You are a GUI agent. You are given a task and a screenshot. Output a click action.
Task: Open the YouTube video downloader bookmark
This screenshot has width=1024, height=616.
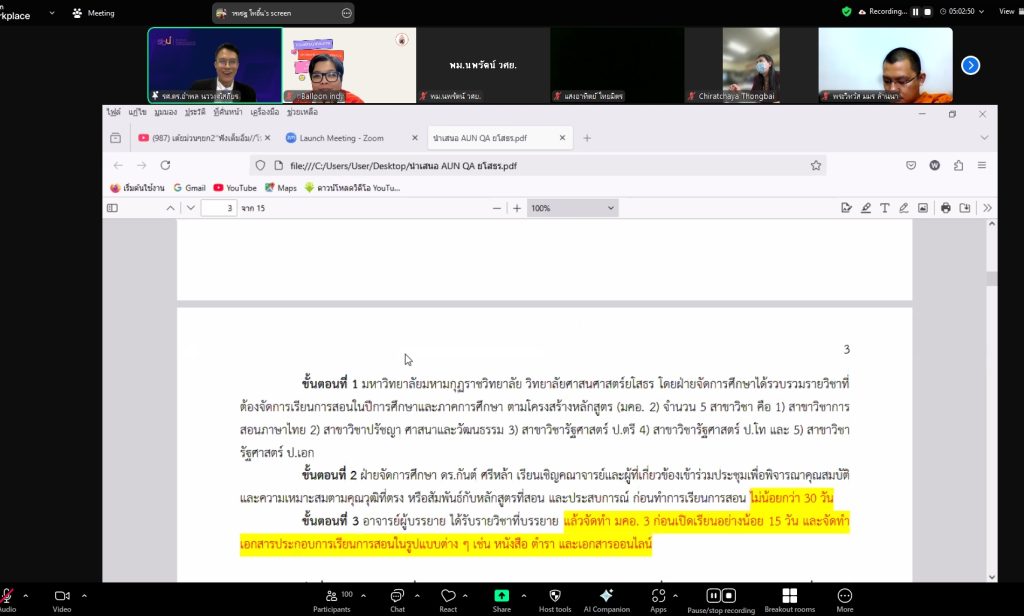pyautogui.click(x=352, y=187)
